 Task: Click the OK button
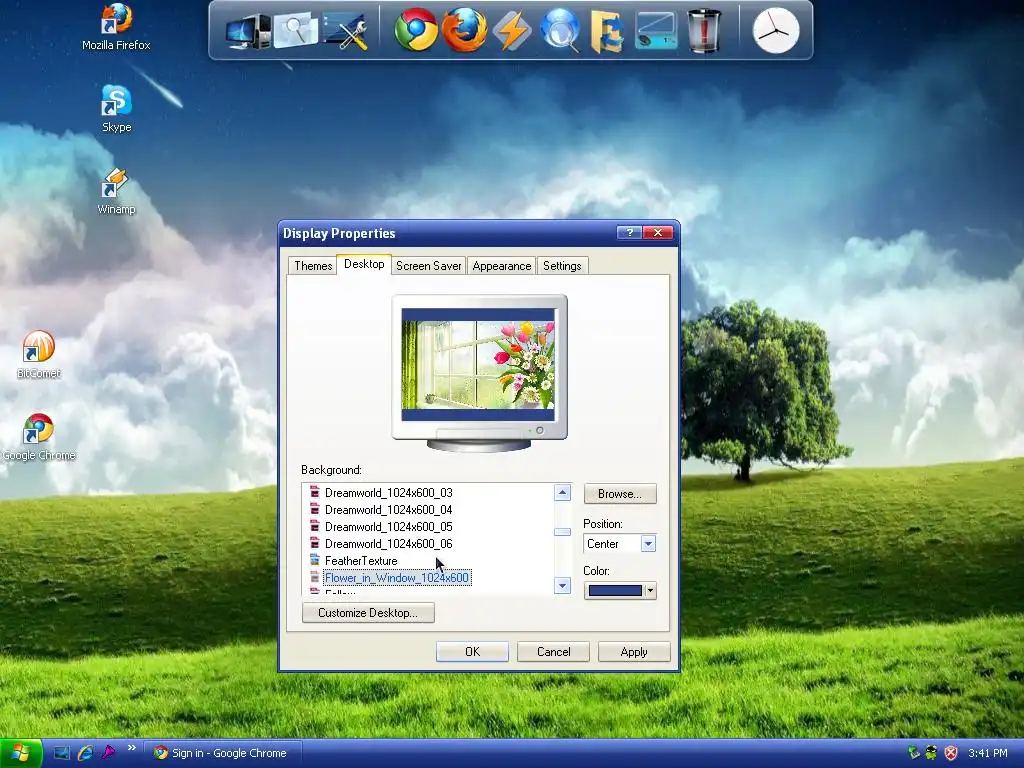point(472,652)
